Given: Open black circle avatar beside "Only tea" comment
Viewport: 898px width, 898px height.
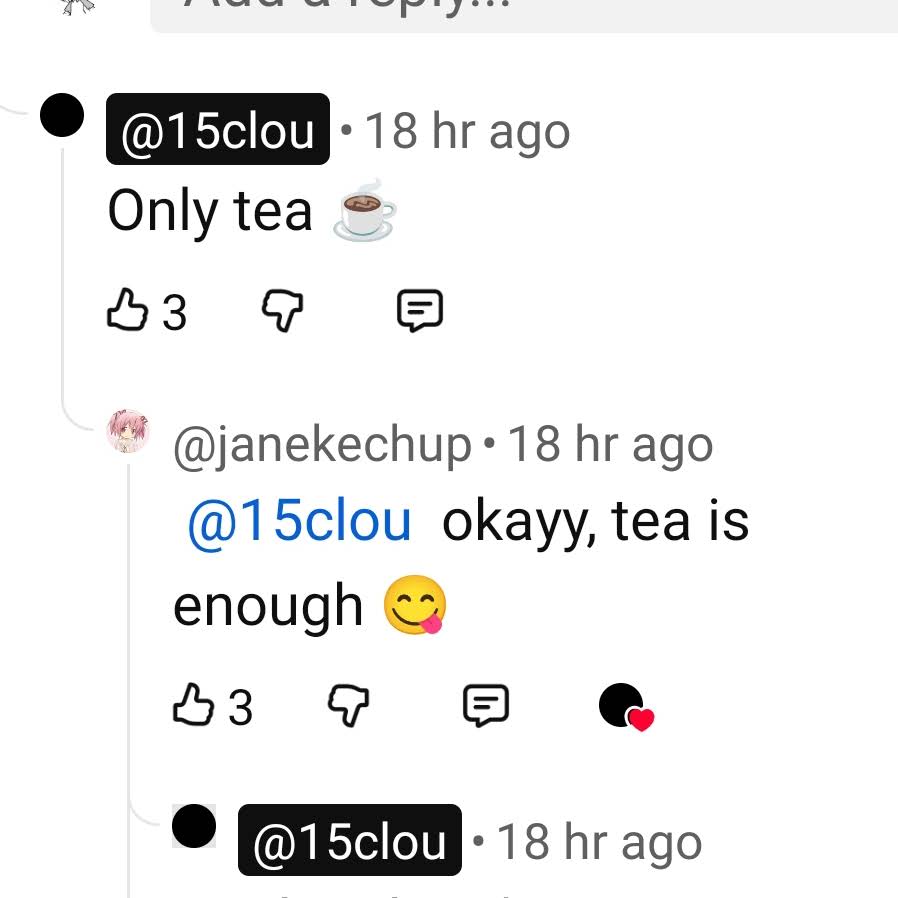Looking at the screenshot, I should coord(62,115).
